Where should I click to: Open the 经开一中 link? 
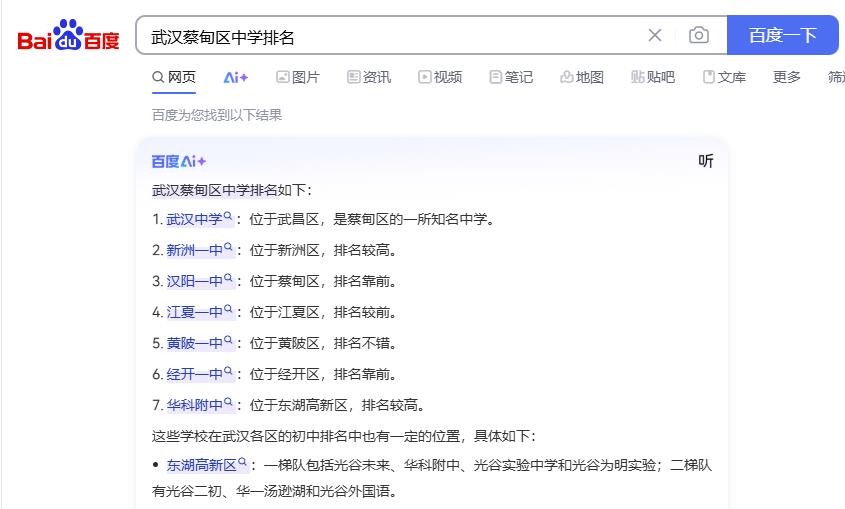point(194,374)
